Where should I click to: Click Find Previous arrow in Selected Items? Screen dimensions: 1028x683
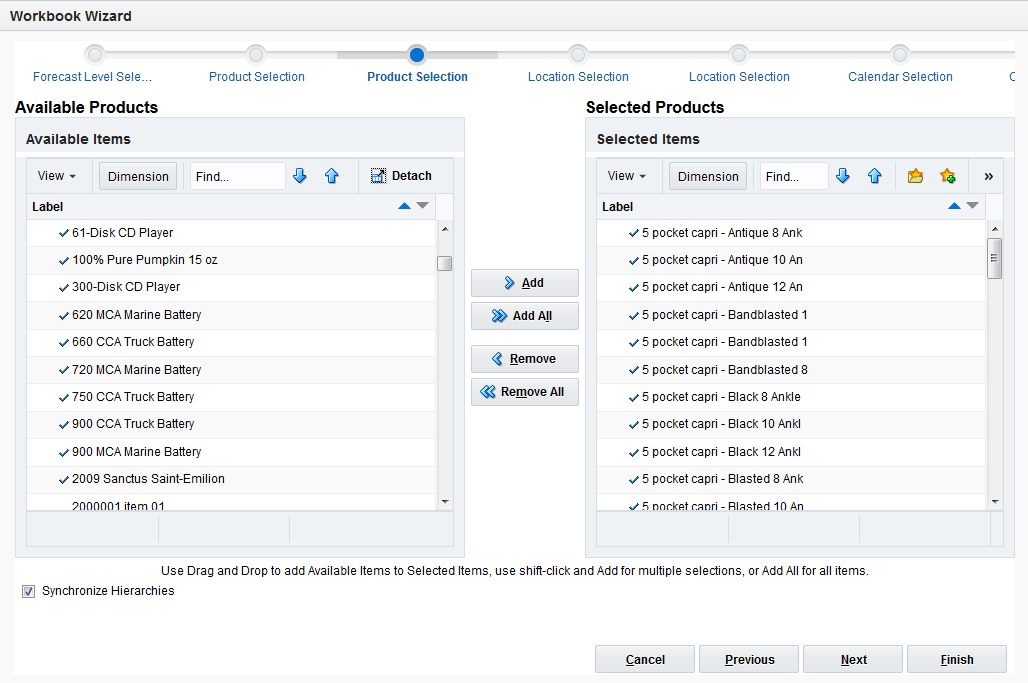coord(875,176)
